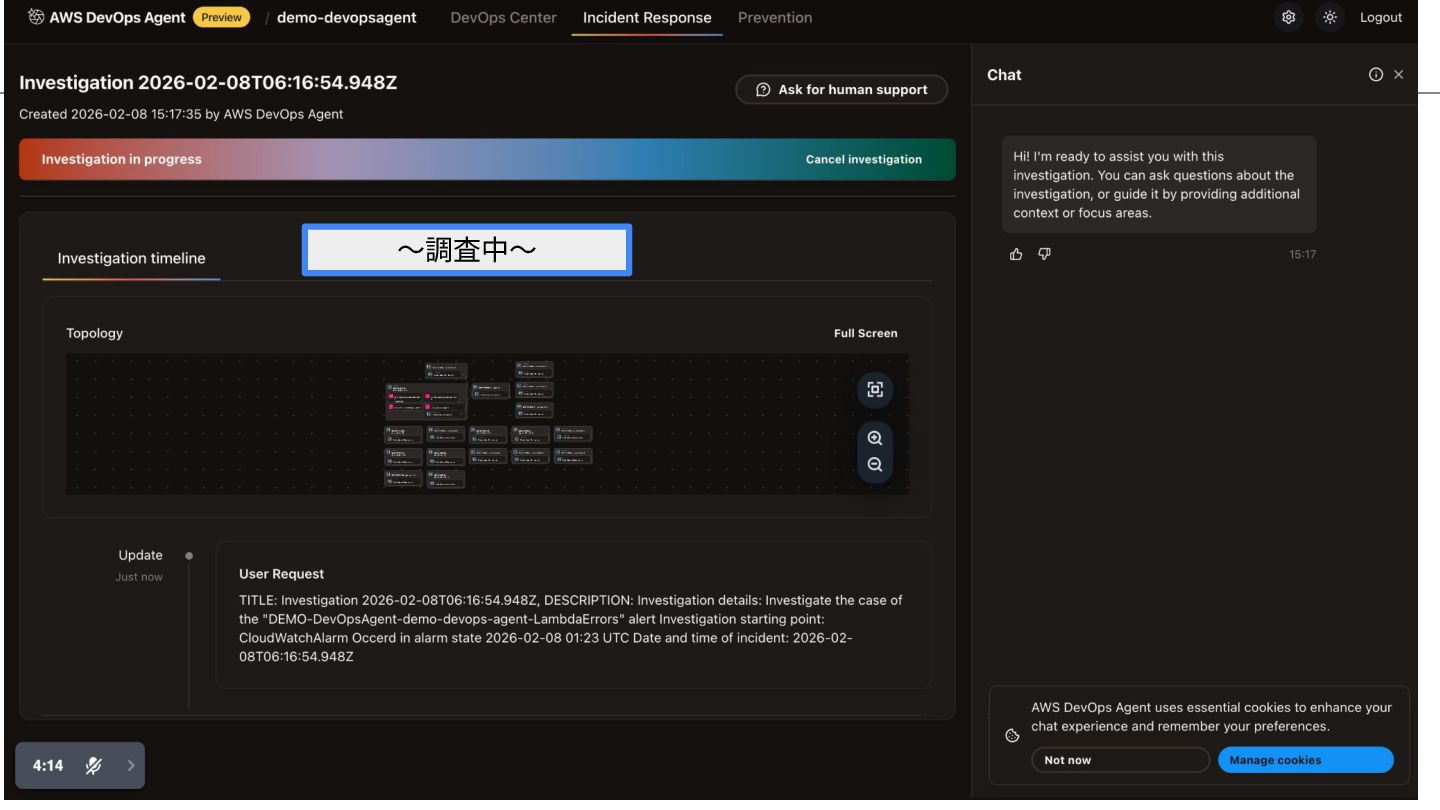Click Manage cookies button

pos(1305,760)
